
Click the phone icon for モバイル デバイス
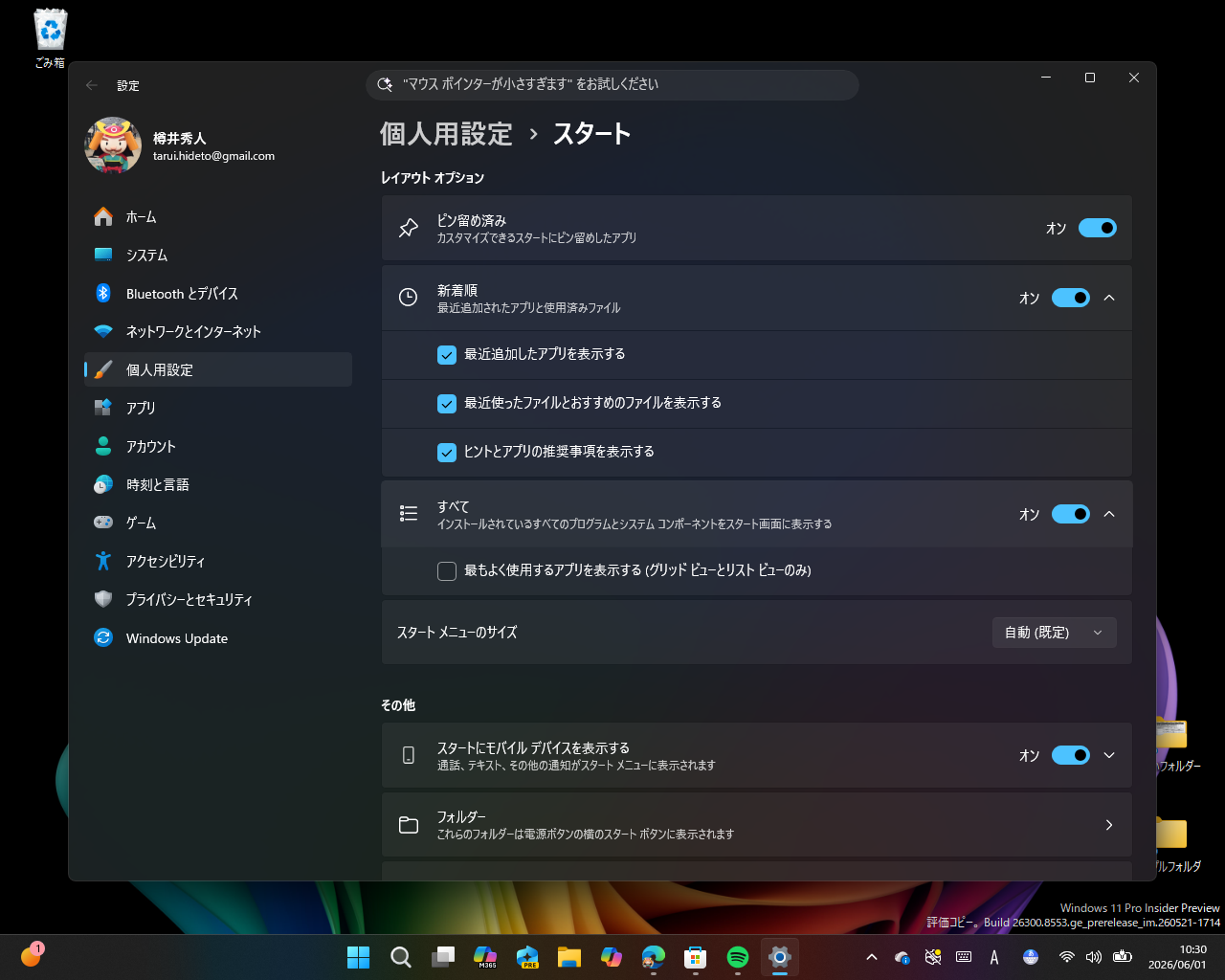(409, 755)
